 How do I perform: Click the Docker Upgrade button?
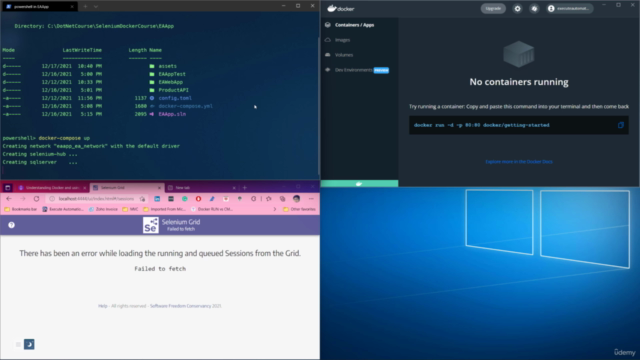point(493,9)
